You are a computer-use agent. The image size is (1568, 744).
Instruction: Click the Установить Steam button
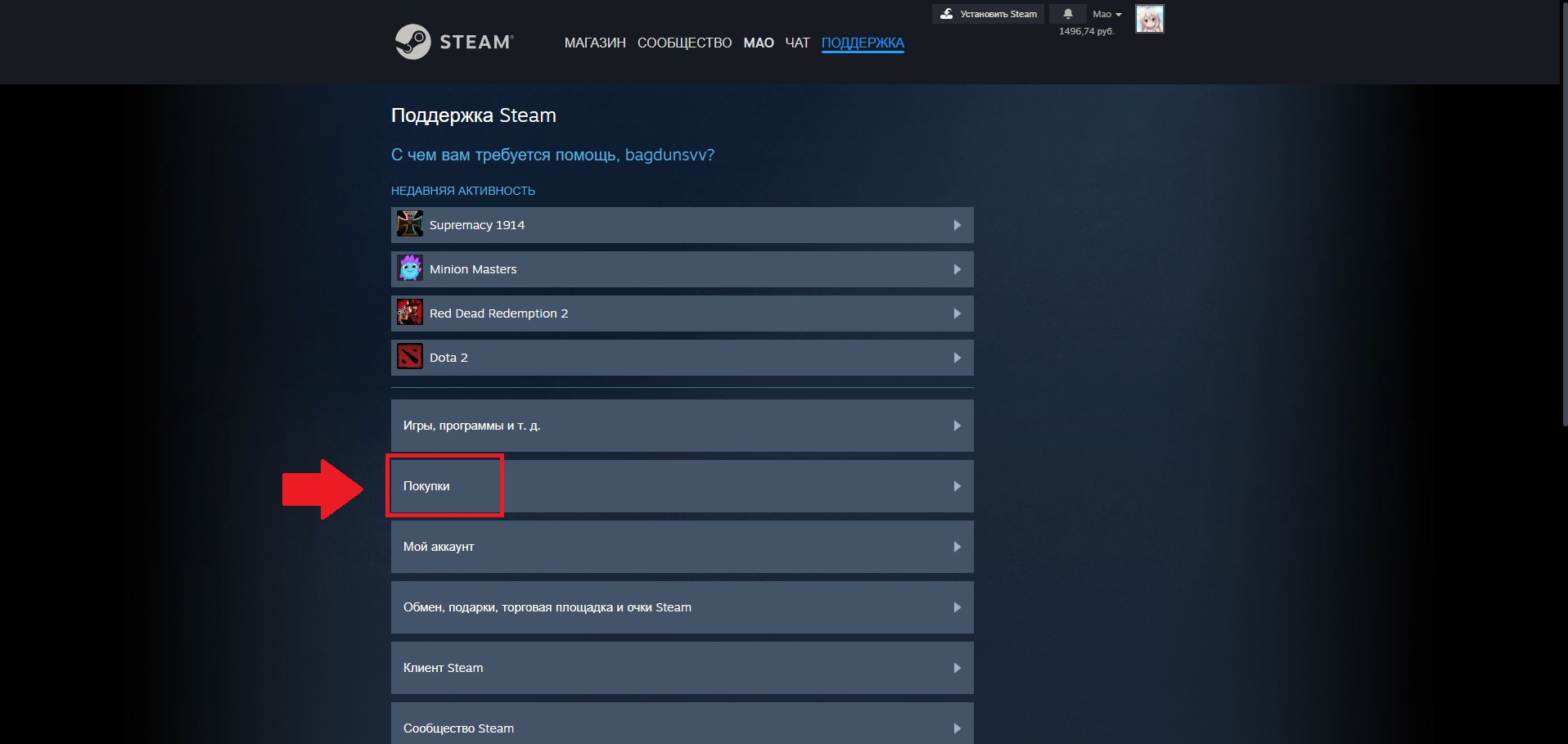[988, 14]
